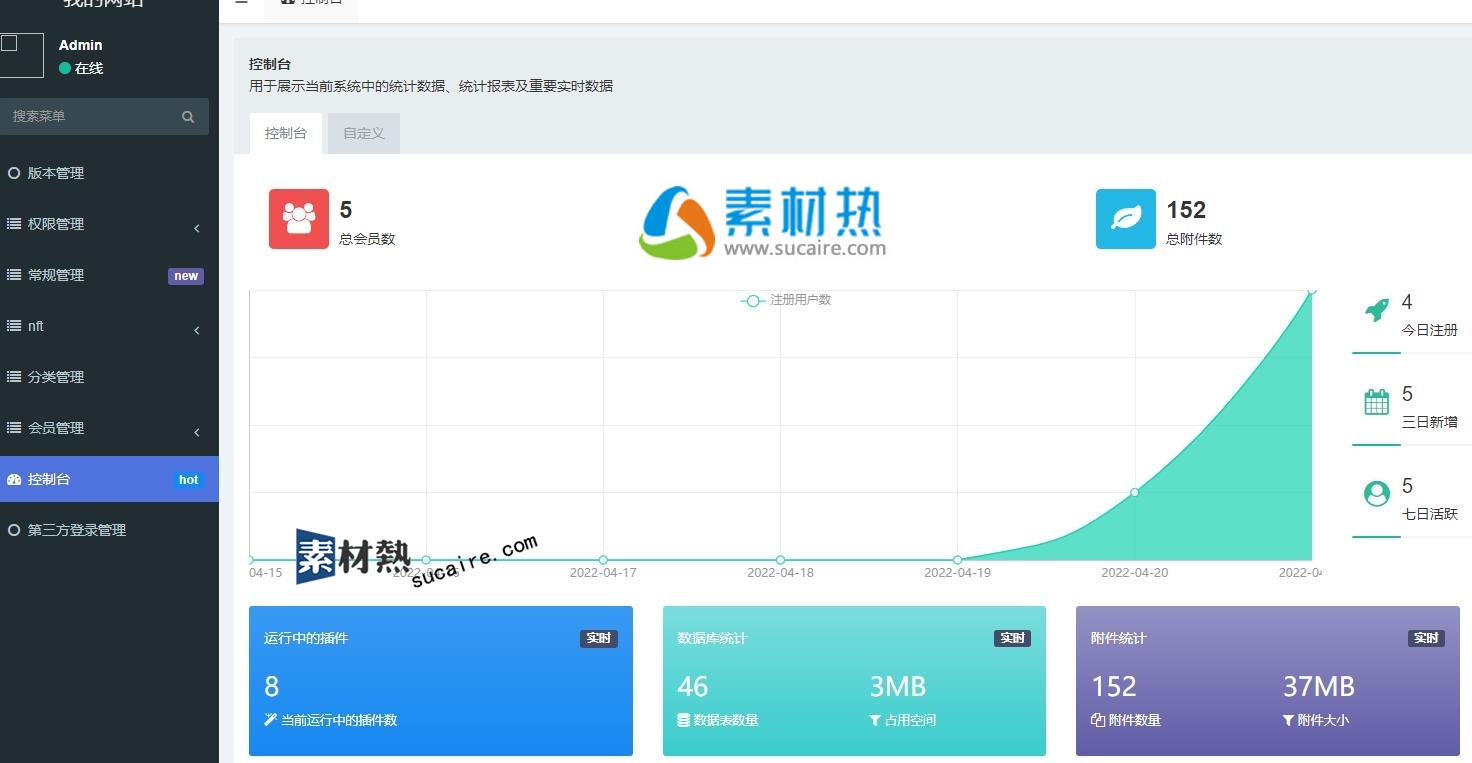Click the 七日活跃 label
Image resolution: width=1472 pixels, height=763 pixels.
coord(1430,514)
